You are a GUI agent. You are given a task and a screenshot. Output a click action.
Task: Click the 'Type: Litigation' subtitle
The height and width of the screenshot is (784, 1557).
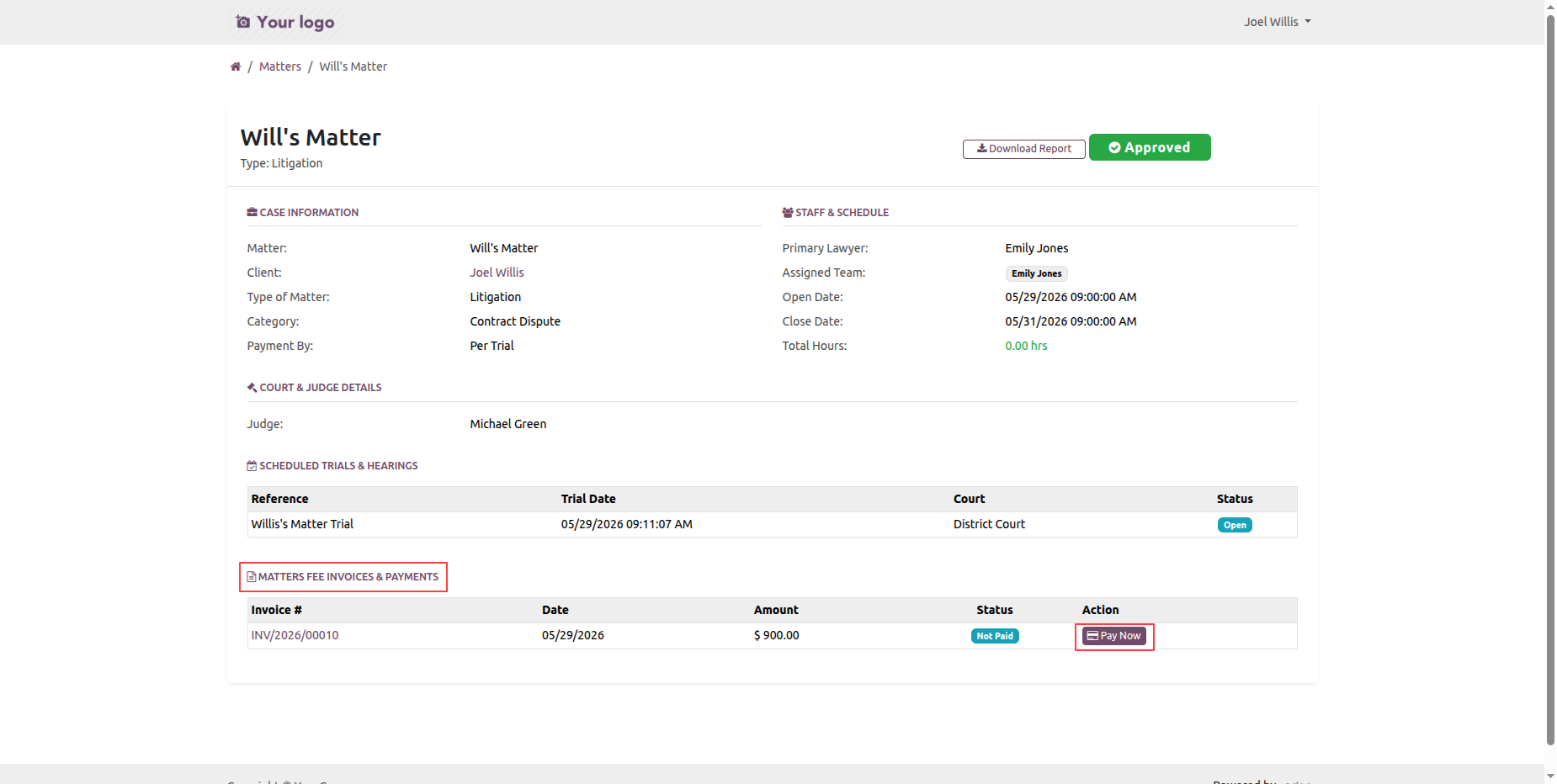[281, 163]
